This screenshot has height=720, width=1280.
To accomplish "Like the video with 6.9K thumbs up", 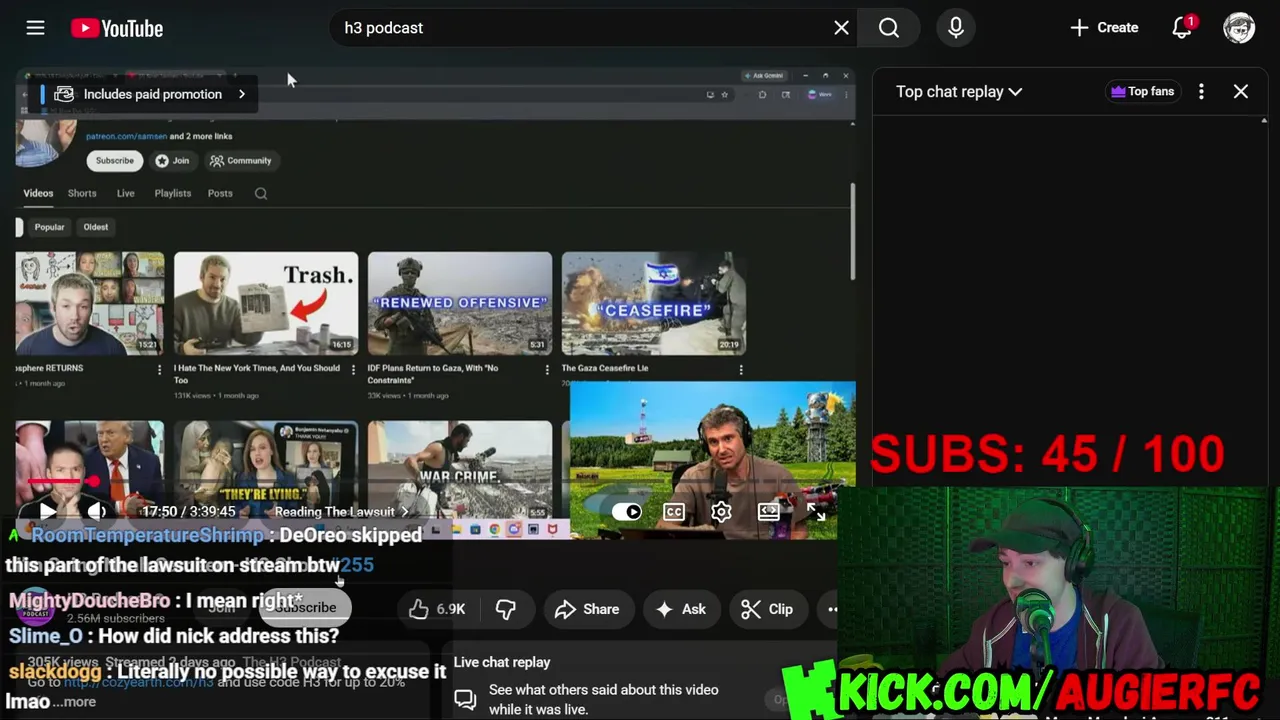I will pos(436,609).
